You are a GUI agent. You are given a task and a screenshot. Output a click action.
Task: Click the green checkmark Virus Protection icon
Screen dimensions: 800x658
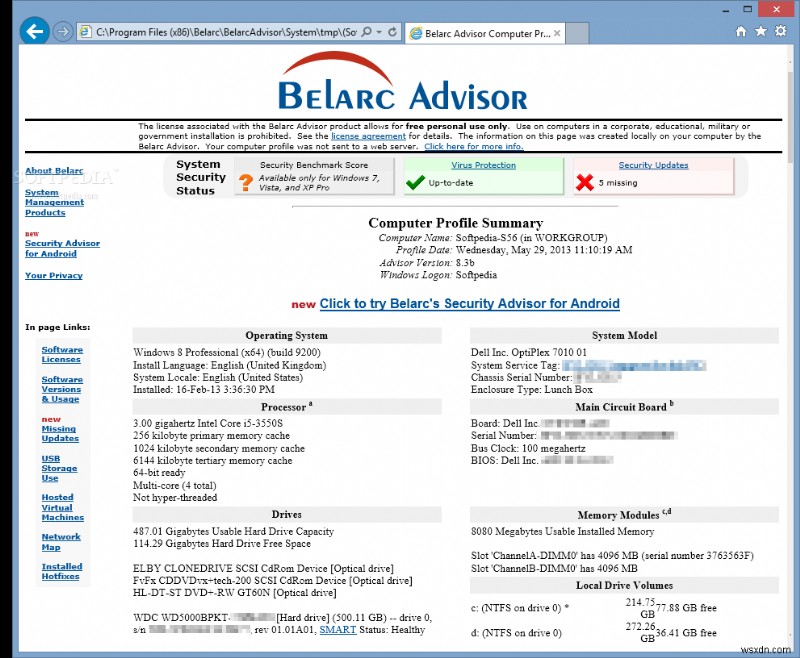415,182
